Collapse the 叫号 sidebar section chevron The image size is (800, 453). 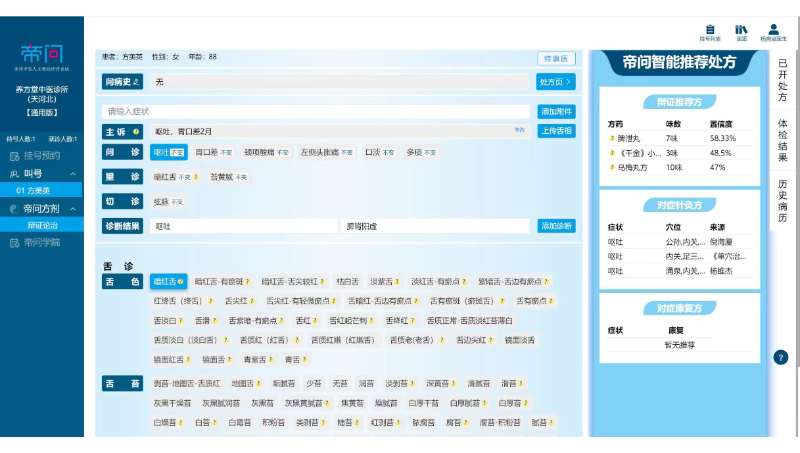73,174
